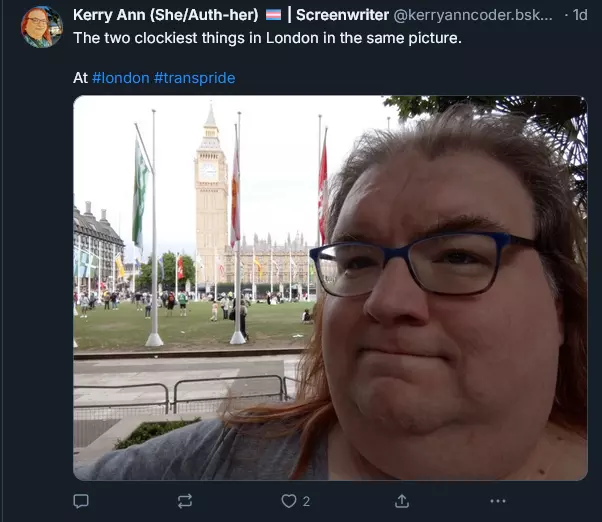This screenshot has width=602, height=522.
Task: Open the reply speech bubble icon
Action: 81,501
